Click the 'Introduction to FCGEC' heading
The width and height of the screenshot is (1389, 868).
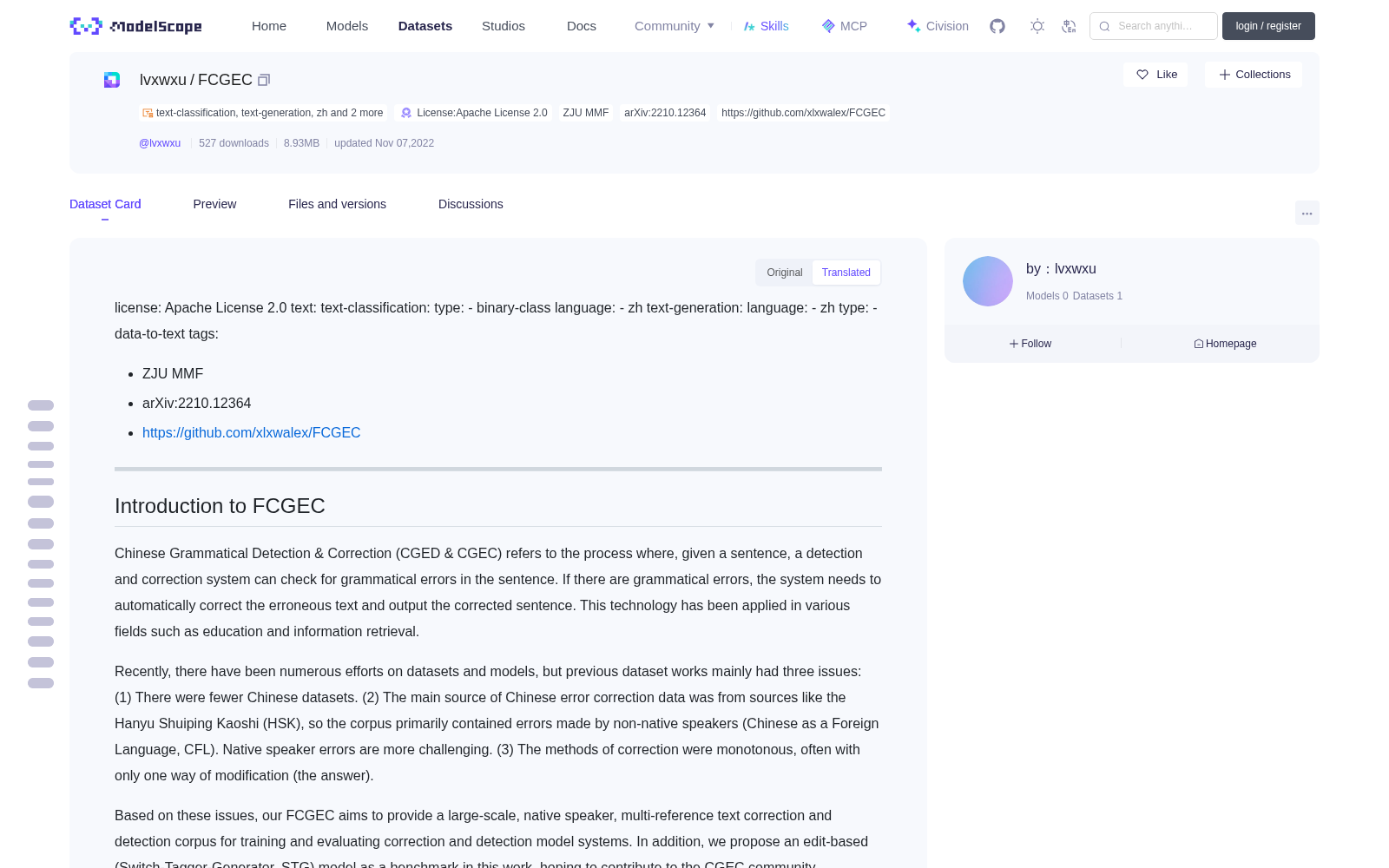(220, 506)
